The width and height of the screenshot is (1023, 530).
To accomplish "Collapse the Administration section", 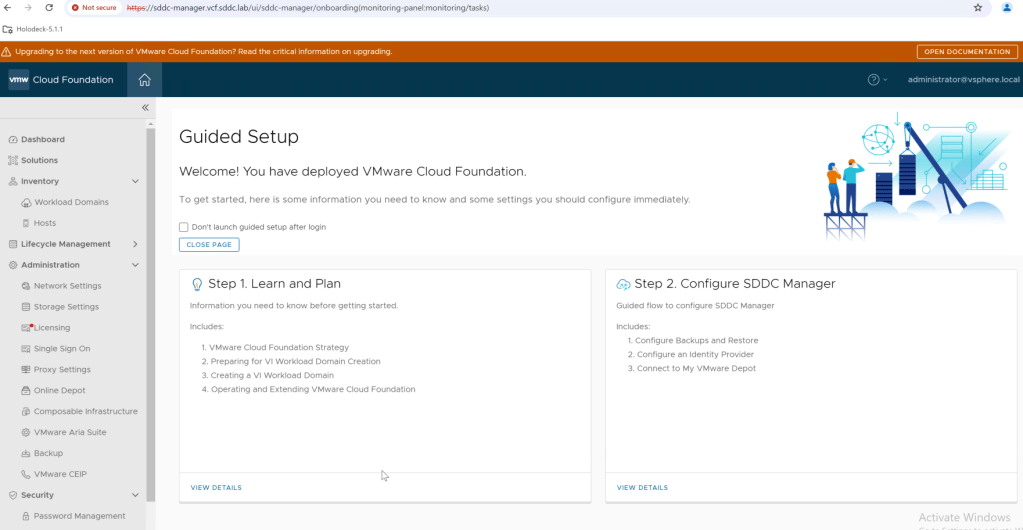I will point(135,265).
